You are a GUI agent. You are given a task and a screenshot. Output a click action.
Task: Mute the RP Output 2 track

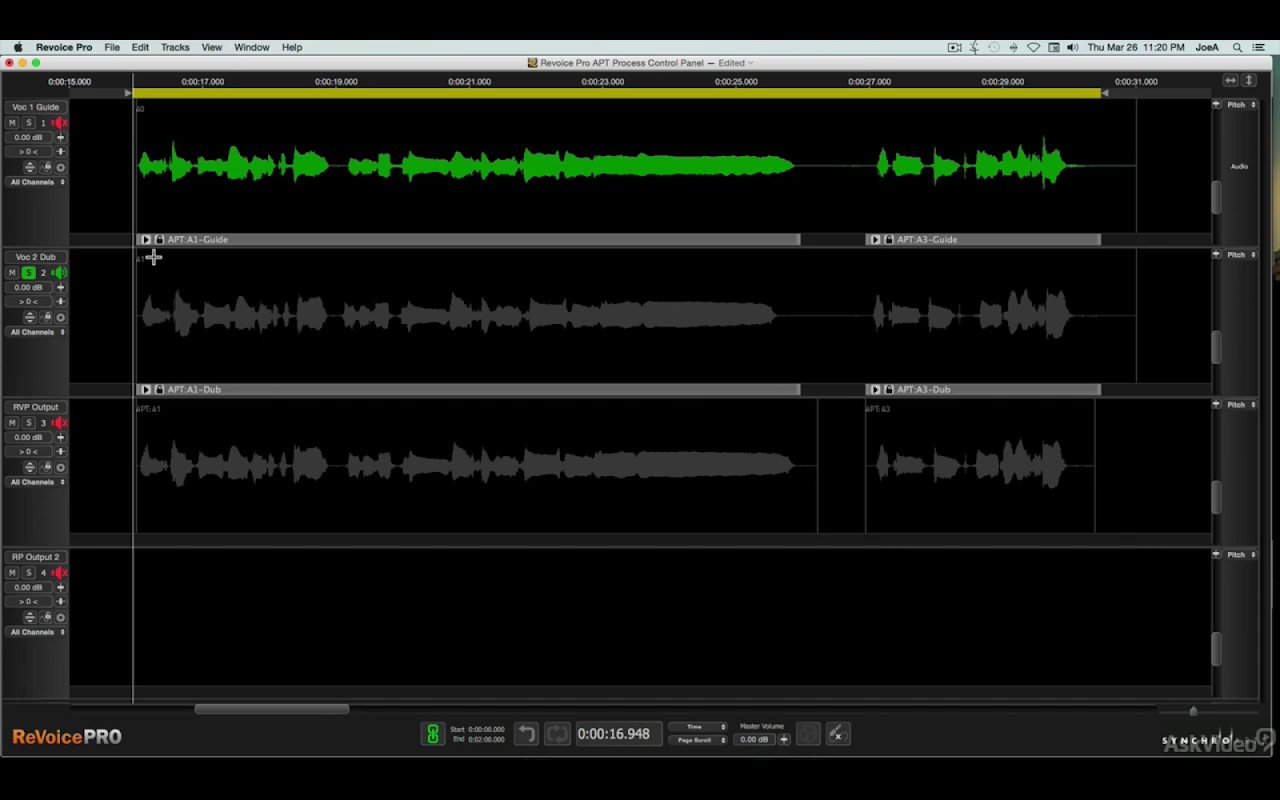tap(12, 572)
